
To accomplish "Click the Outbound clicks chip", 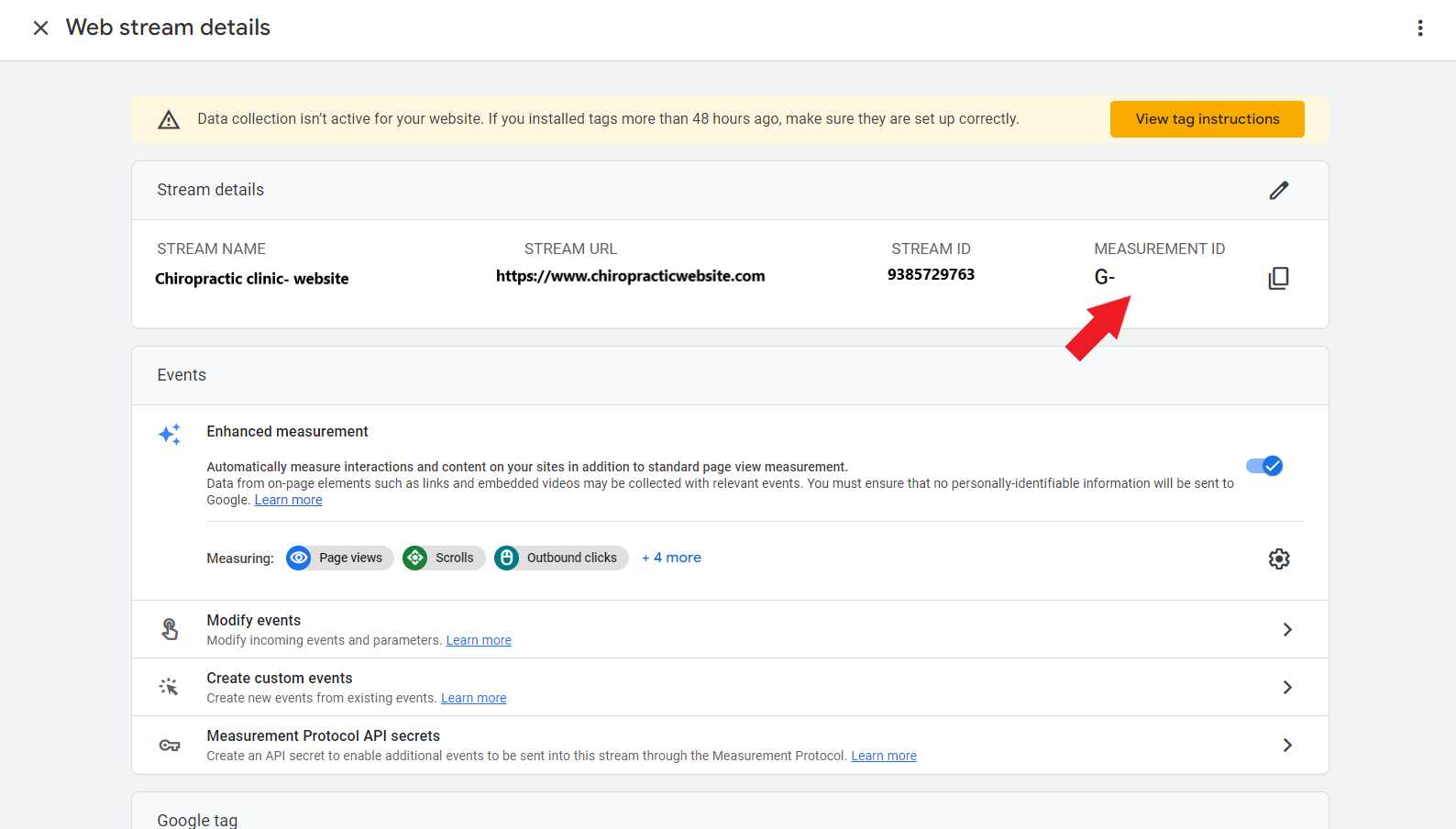I will 561,558.
